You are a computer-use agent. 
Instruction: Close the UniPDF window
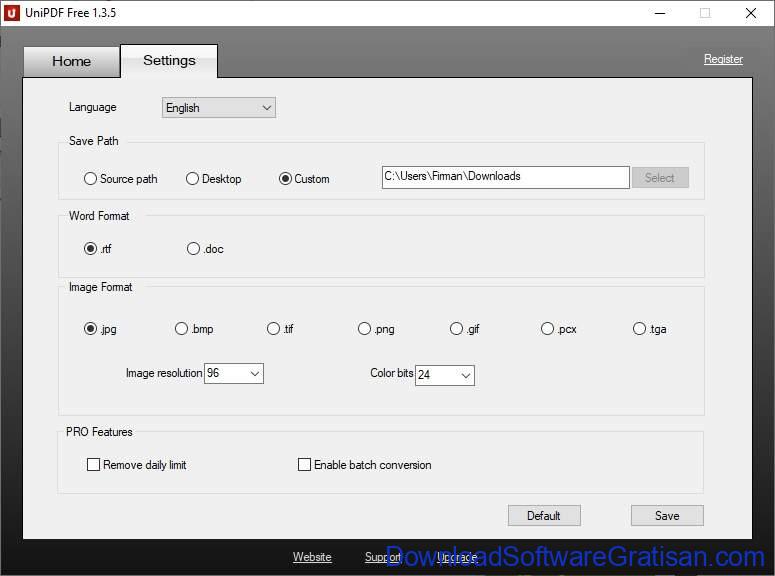[x=751, y=13]
